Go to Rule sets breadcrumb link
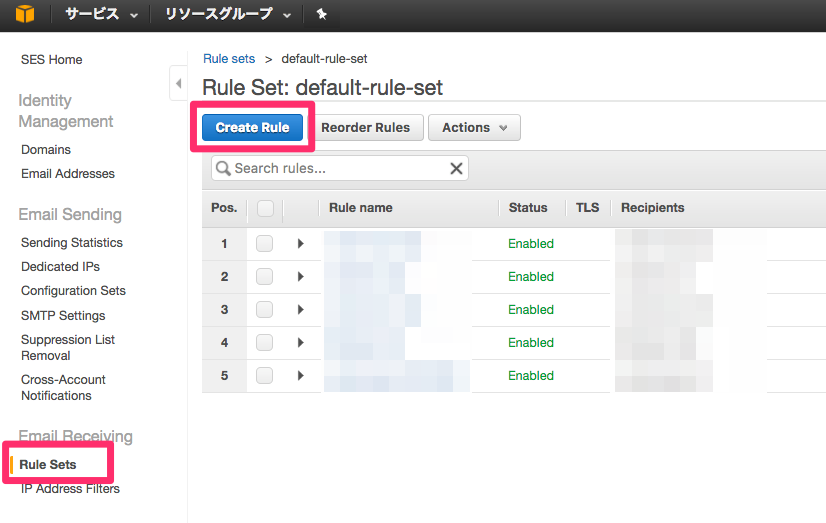Image resolution: width=826 pixels, height=523 pixels. point(229,58)
